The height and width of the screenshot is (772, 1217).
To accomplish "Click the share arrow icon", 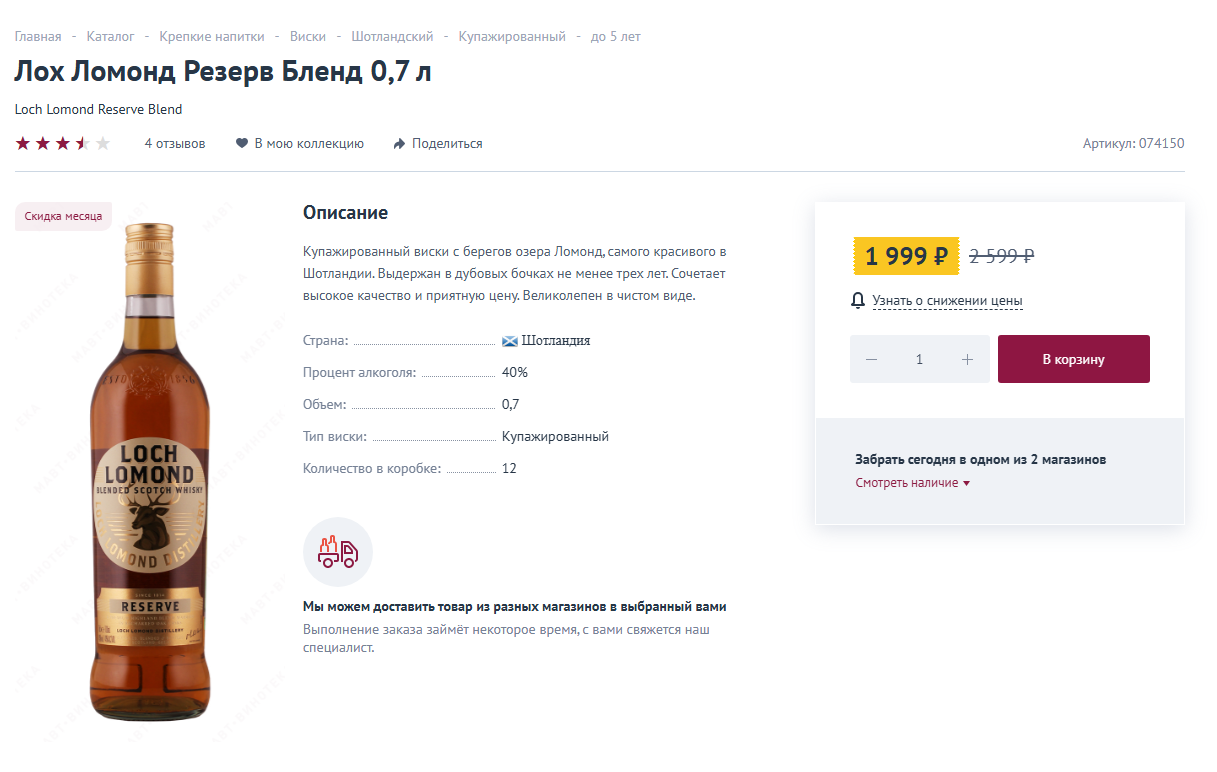I will (x=399, y=144).
